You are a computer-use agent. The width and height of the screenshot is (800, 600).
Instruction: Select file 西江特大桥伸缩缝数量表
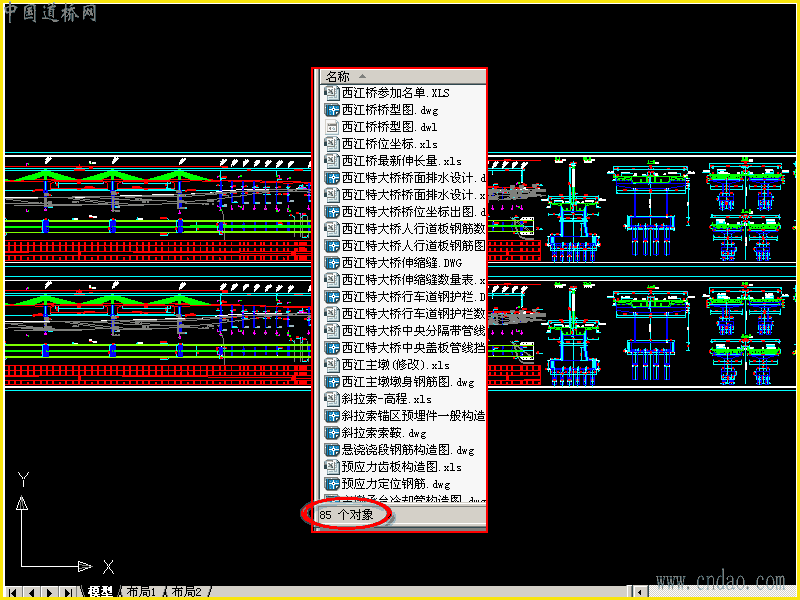pos(413,280)
